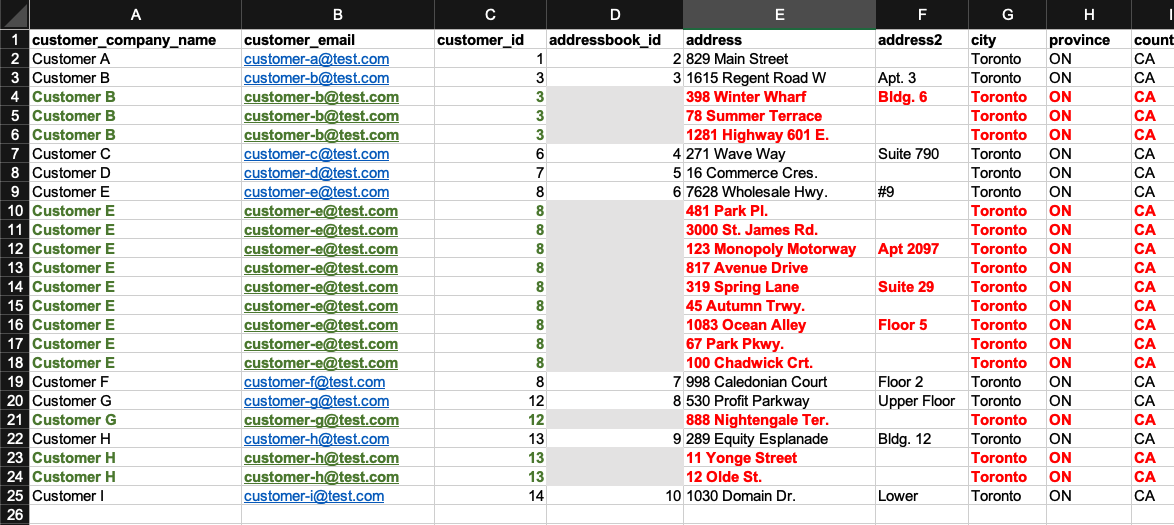Viewport: 1174px width, 525px height.
Task: Select column A header
Action: pos(136,14)
